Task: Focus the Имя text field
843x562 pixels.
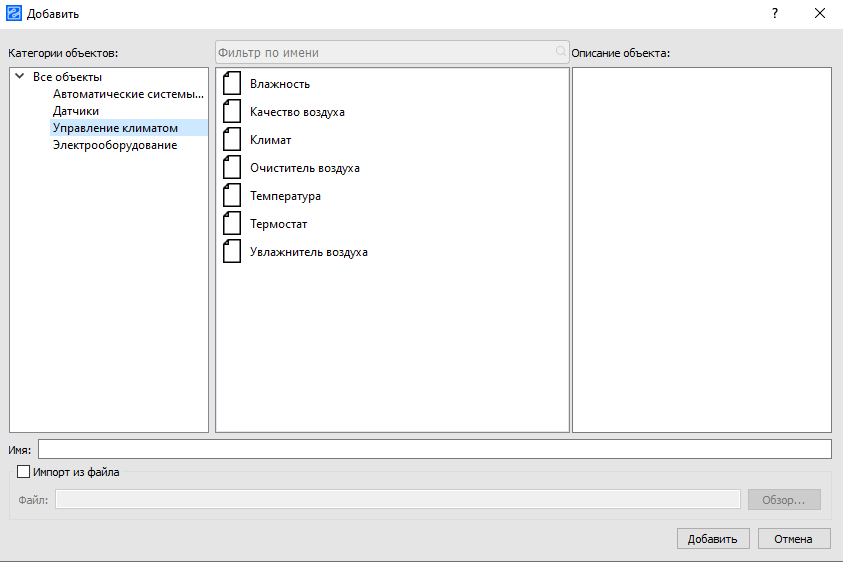Action: tap(434, 449)
